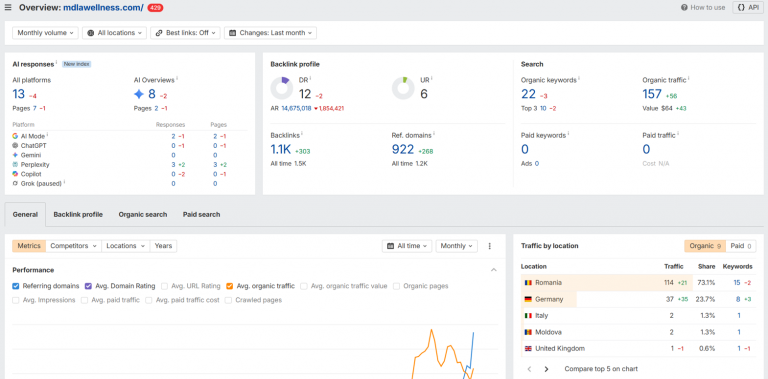Open the Monthly volume dropdown
Screen dimensions: 768x379
[45, 33]
